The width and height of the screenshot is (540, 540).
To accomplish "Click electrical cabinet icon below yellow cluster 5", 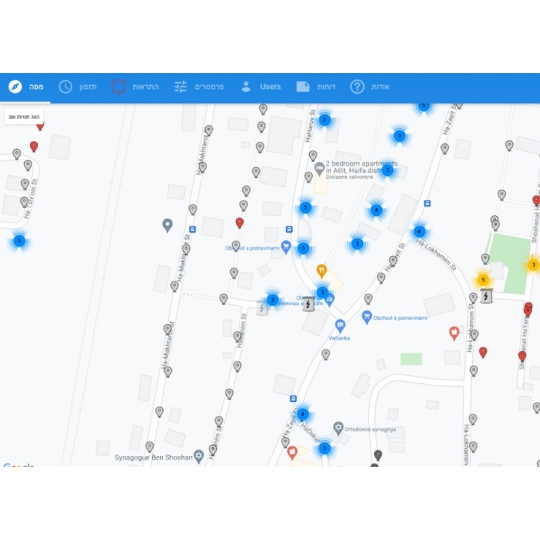I will tap(486, 296).
